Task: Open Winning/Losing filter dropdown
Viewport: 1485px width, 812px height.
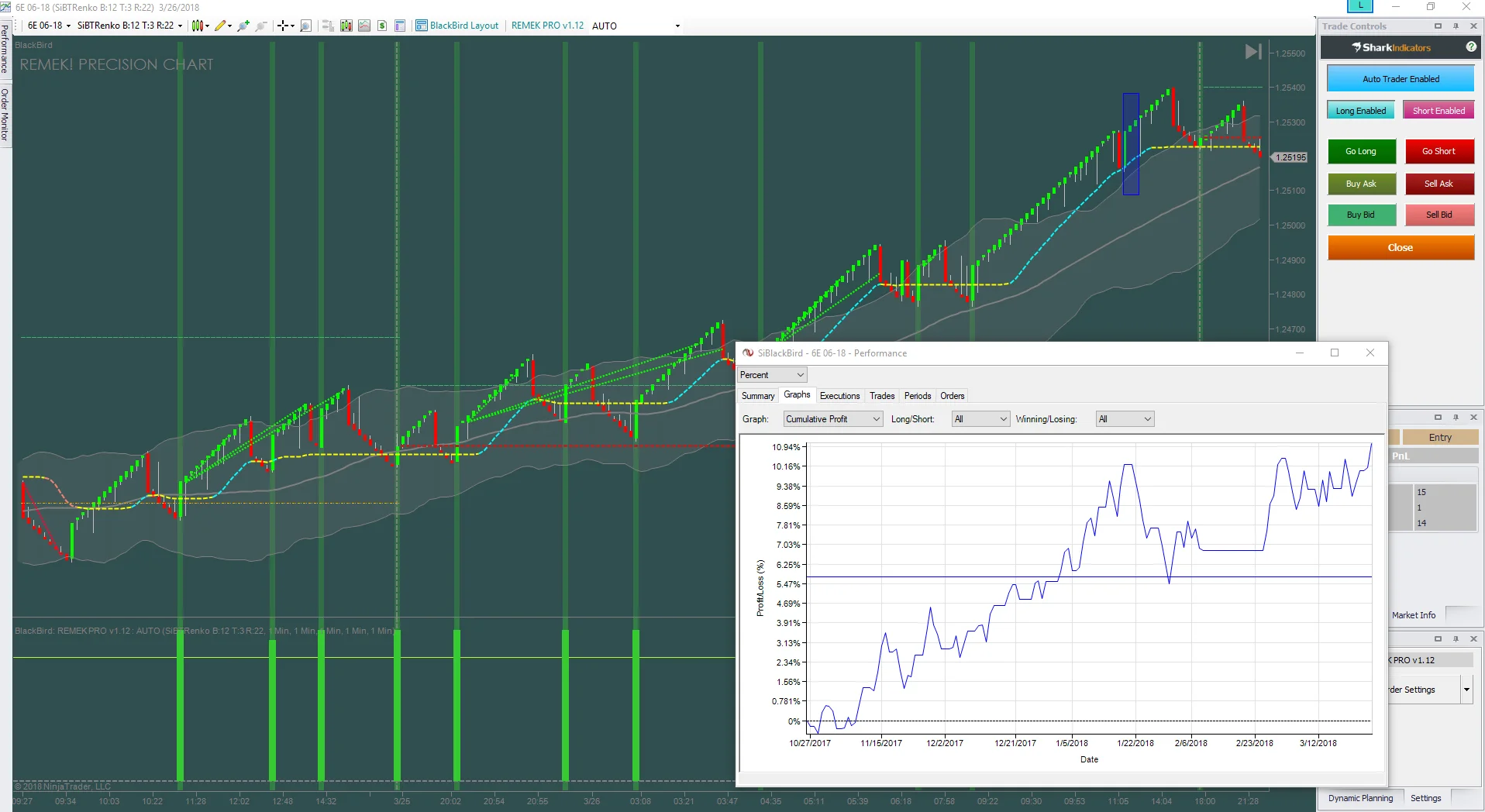Action: coord(1125,419)
